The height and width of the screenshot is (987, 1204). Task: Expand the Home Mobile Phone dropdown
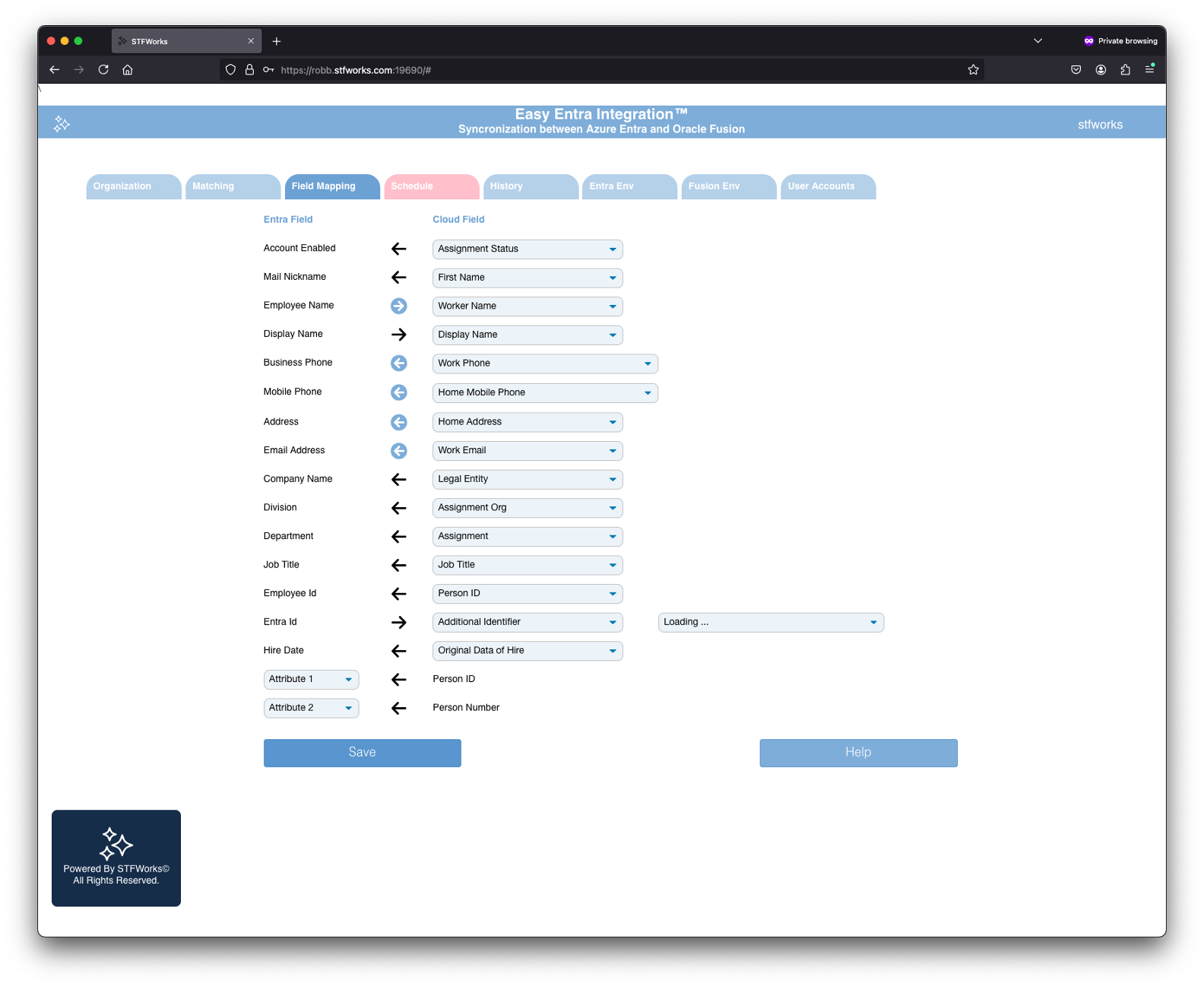pos(544,393)
